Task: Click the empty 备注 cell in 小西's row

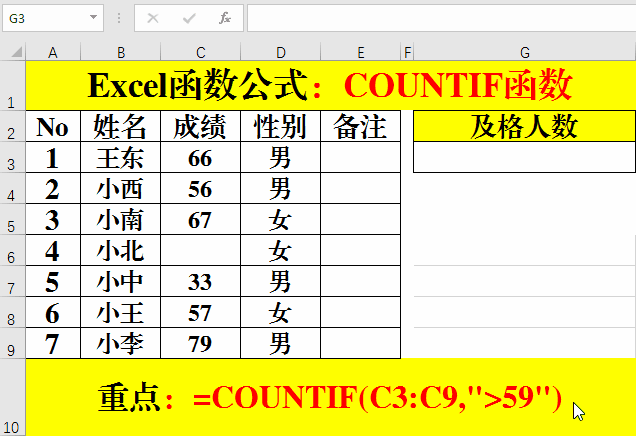Action: click(x=360, y=188)
